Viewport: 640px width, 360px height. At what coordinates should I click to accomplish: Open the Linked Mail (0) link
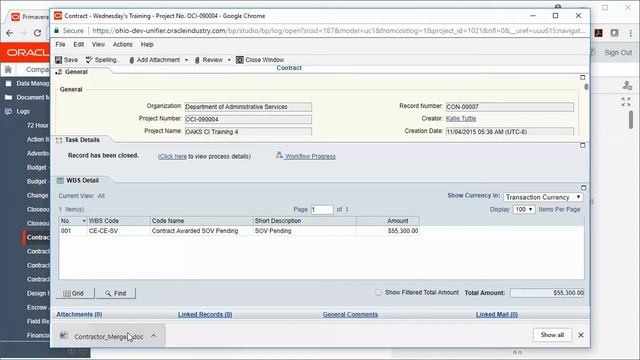pos(497,314)
